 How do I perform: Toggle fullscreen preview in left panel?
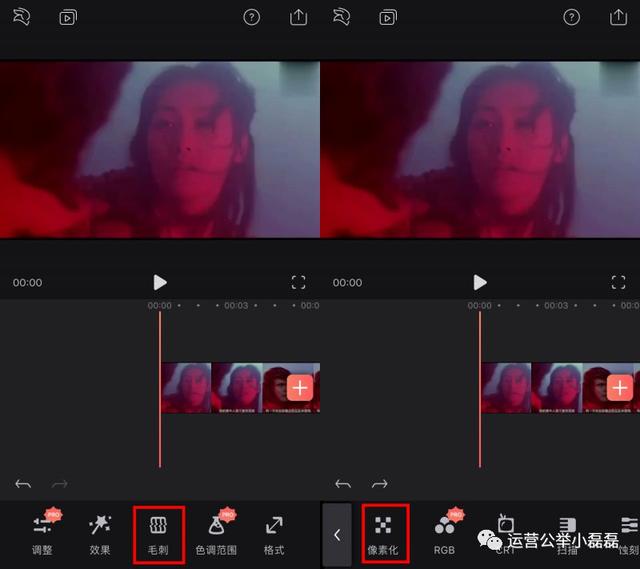(x=299, y=282)
